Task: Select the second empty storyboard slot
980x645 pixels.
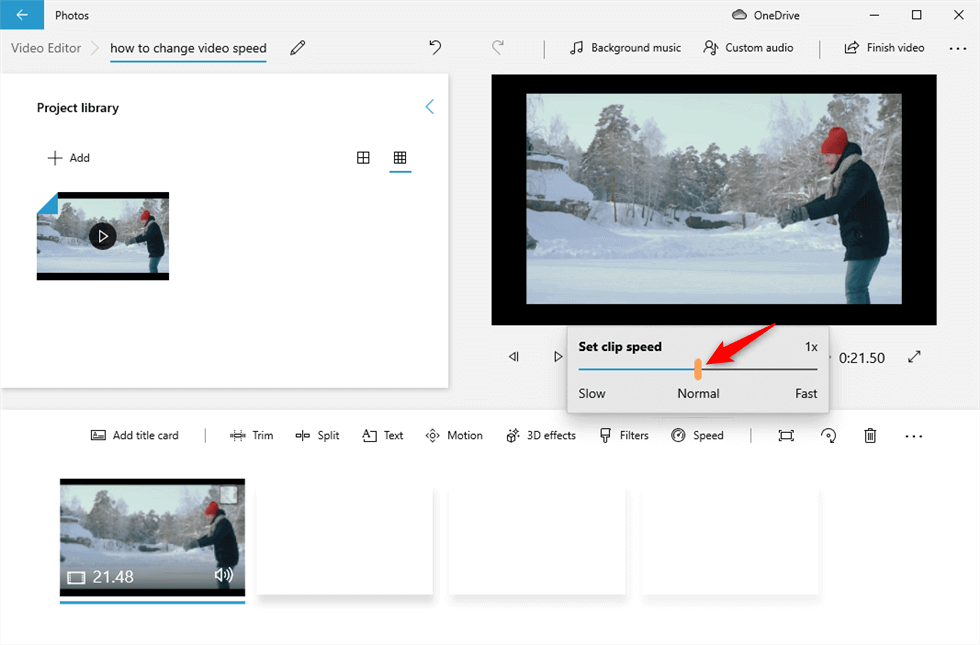Action: click(x=537, y=542)
